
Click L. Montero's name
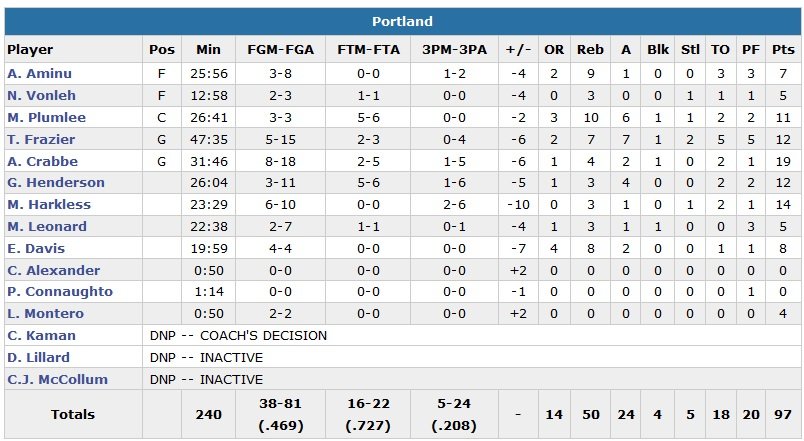point(45,314)
